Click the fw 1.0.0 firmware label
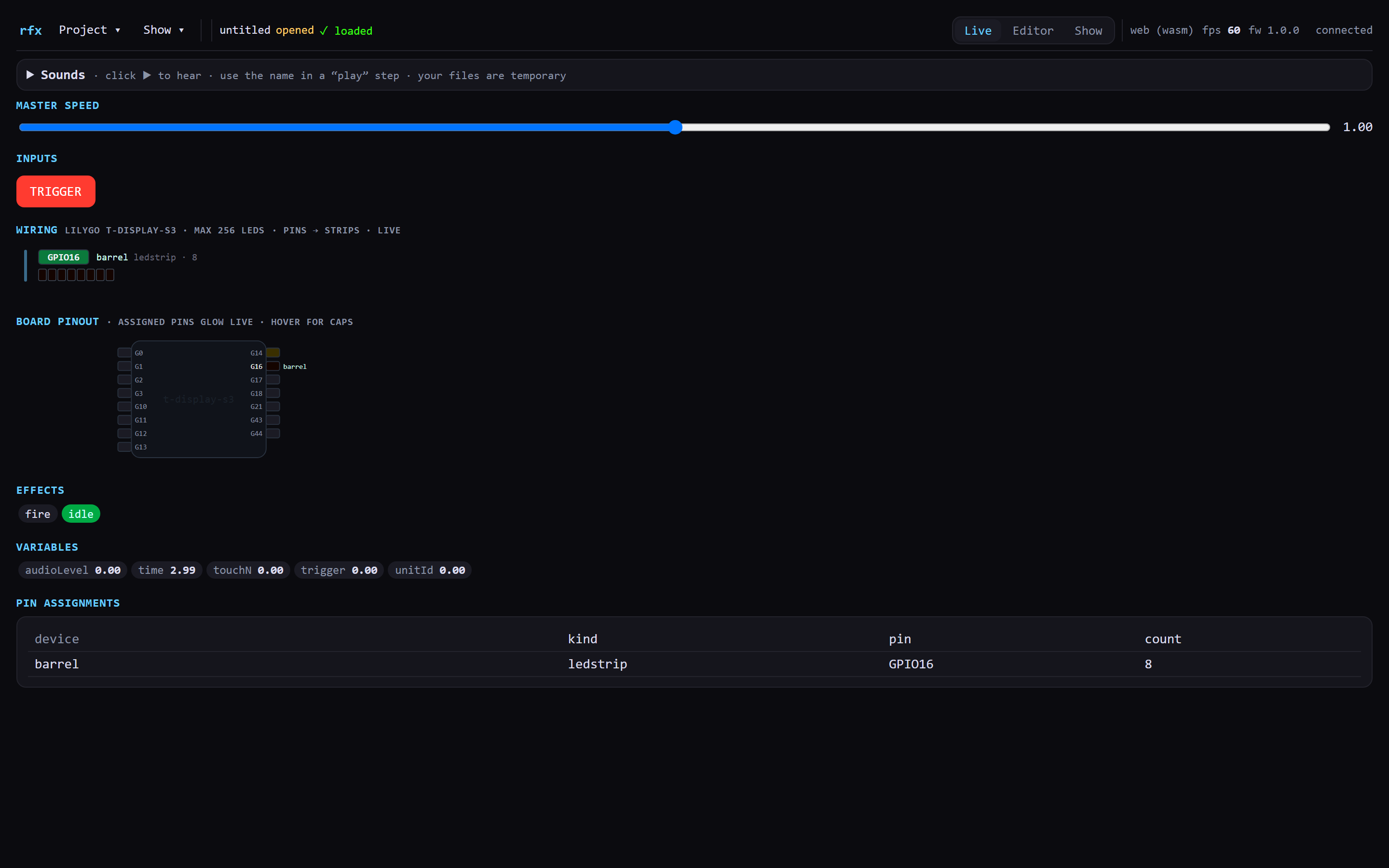The height and width of the screenshot is (868, 1389). [x=1274, y=30]
